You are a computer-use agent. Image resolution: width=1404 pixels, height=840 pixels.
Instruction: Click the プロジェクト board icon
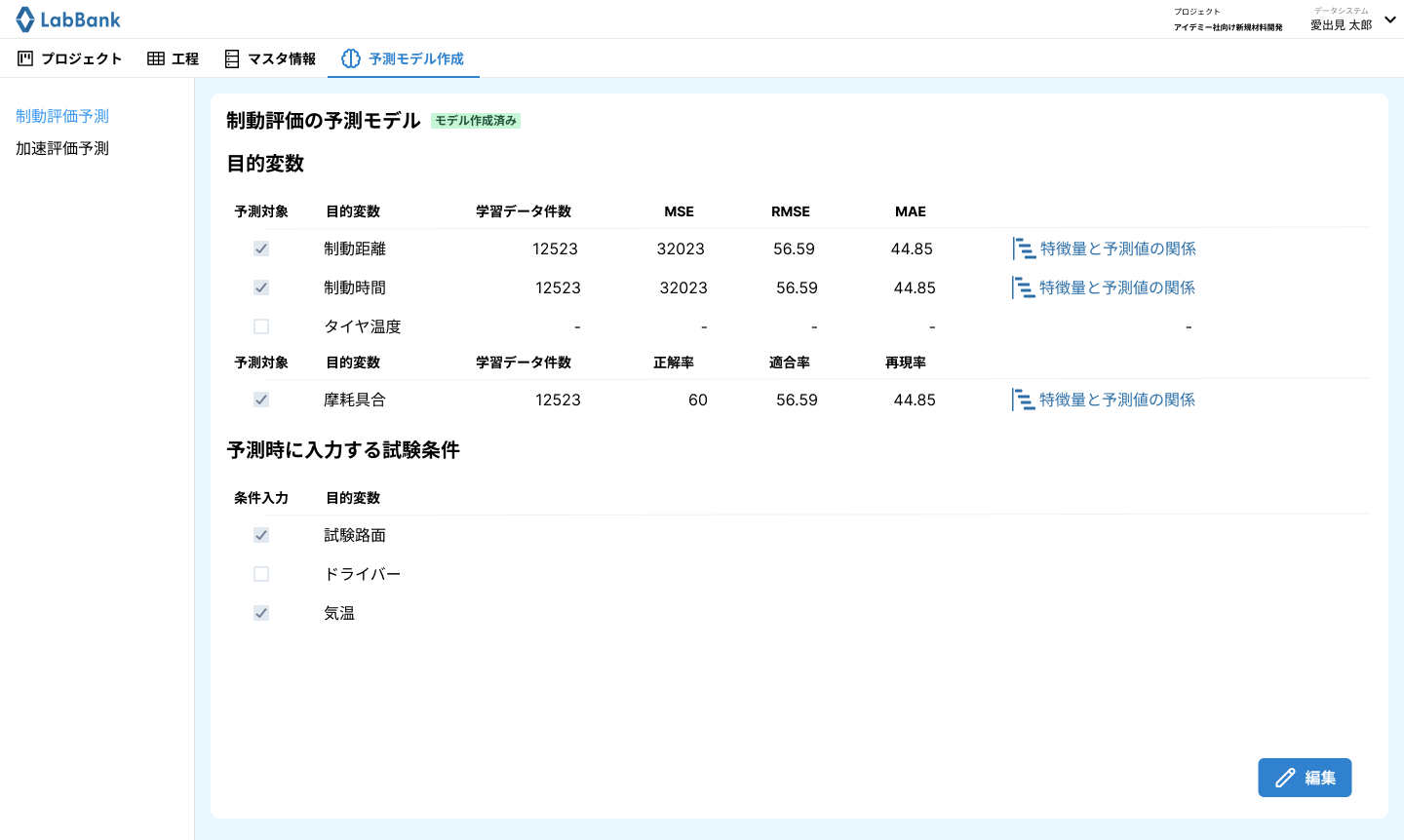coord(25,58)
